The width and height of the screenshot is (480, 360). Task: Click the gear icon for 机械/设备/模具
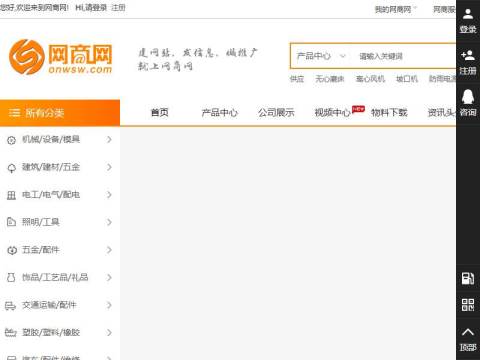click(x=11, y=140)
